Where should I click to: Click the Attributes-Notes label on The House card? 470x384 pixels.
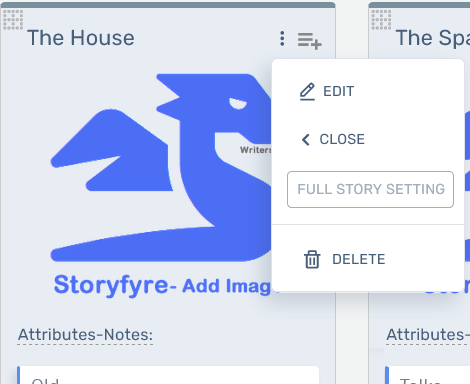coord(85,335)
